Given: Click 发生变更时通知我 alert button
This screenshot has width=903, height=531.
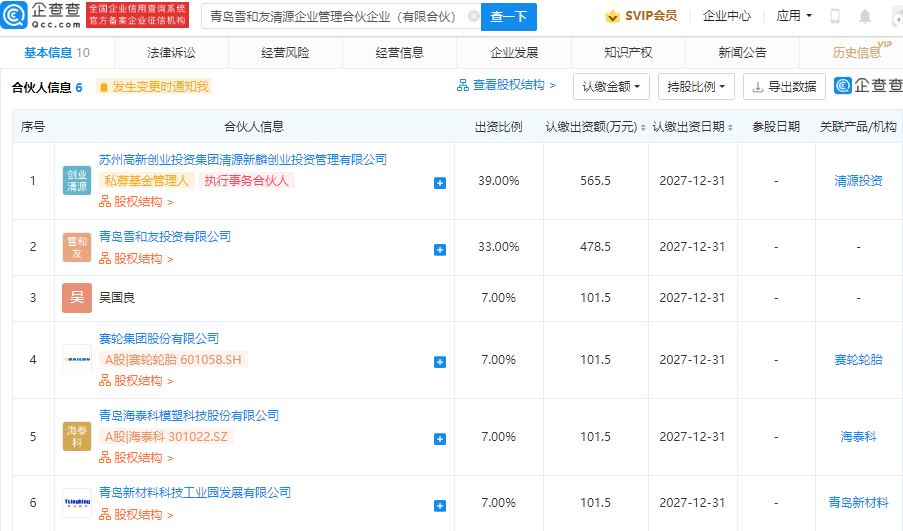Looking at the screenshot, I should [154, 87].
